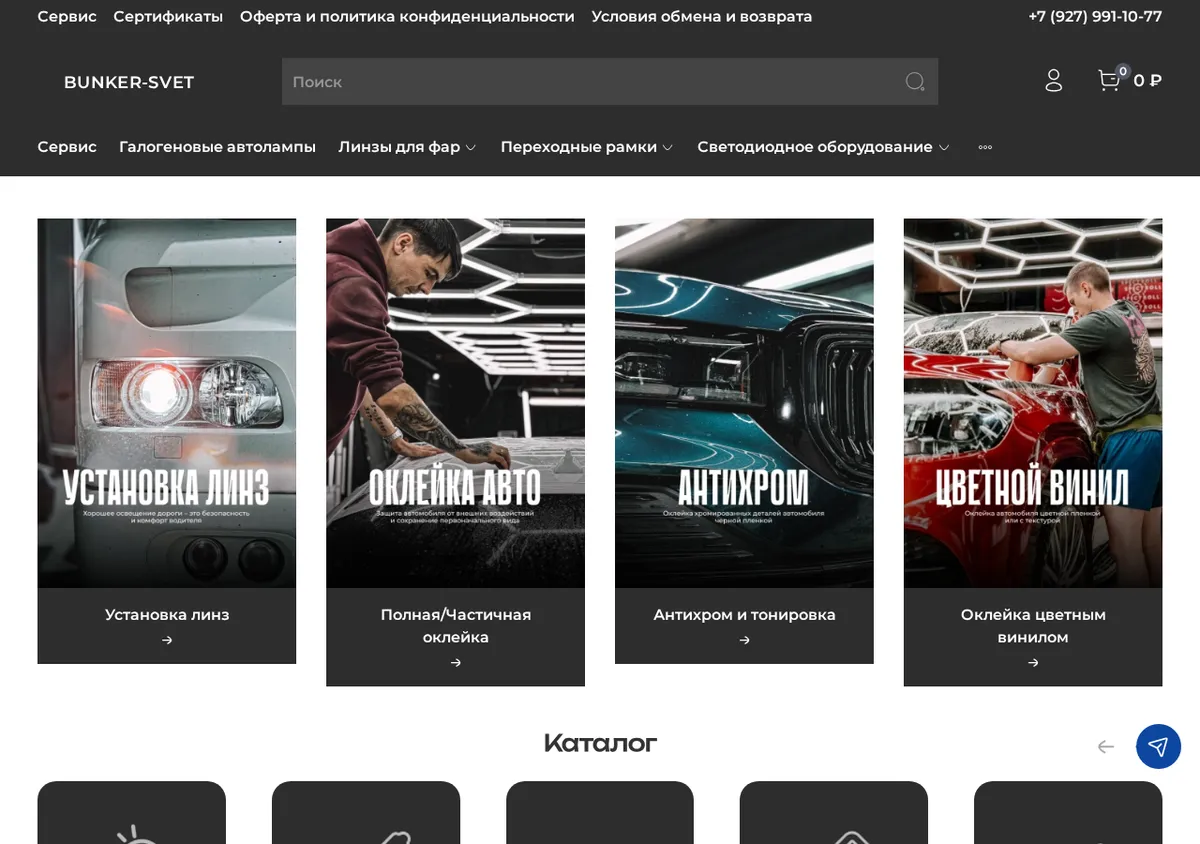The height and width of the screenshot is (844, 1200).
Task: Expand the Линзы для фар dropdown
Action: click(407, 147)
